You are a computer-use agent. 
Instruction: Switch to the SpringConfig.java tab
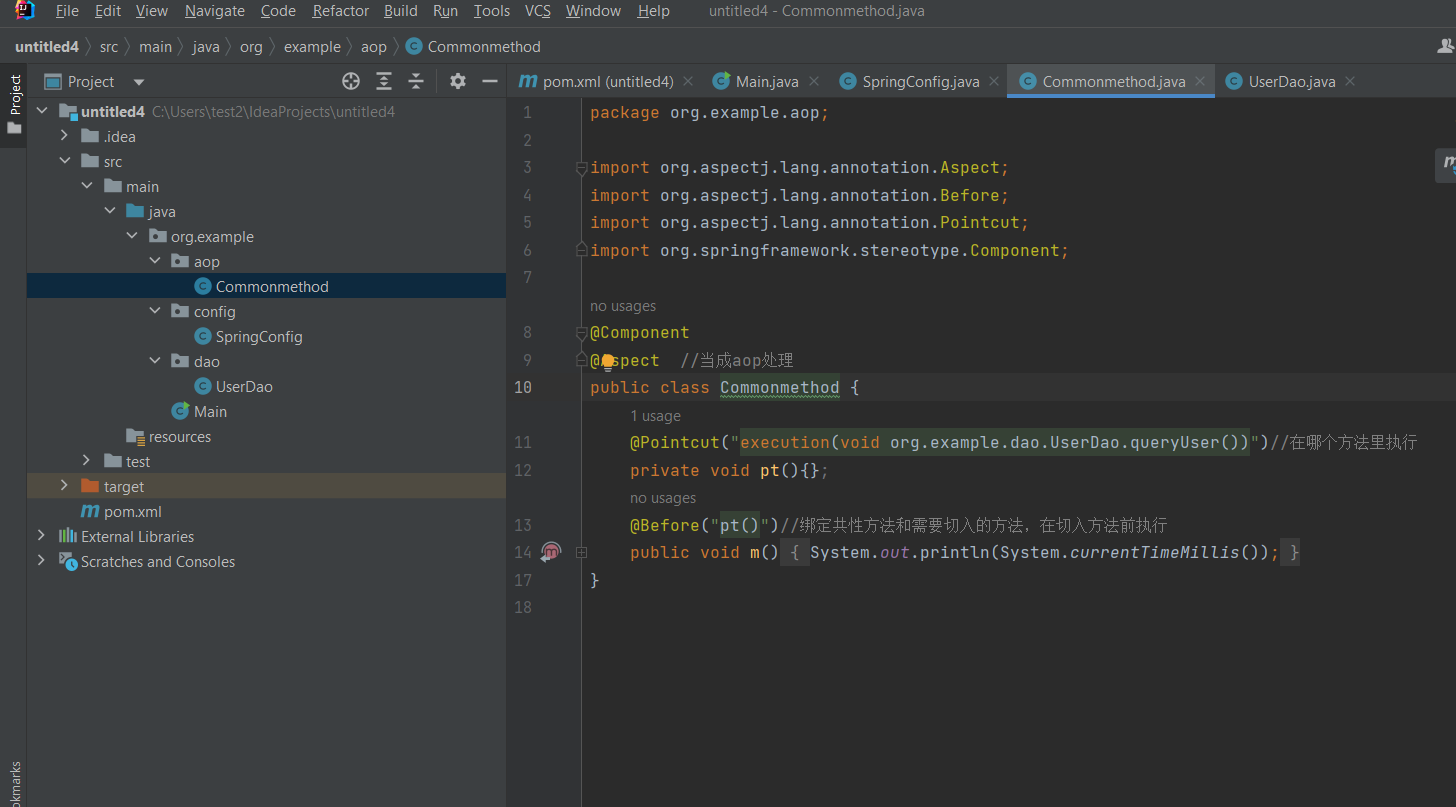[x=920, y=82]
